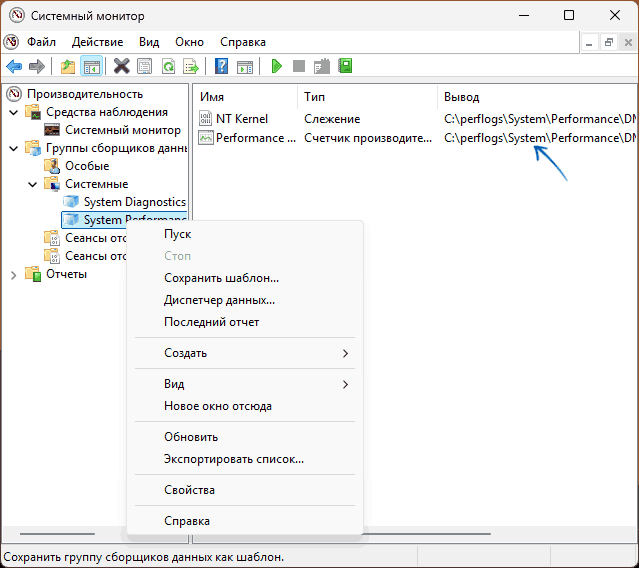Open the latest report green book icon
Viewport: 639px width, 568px height.
(345, 66)
